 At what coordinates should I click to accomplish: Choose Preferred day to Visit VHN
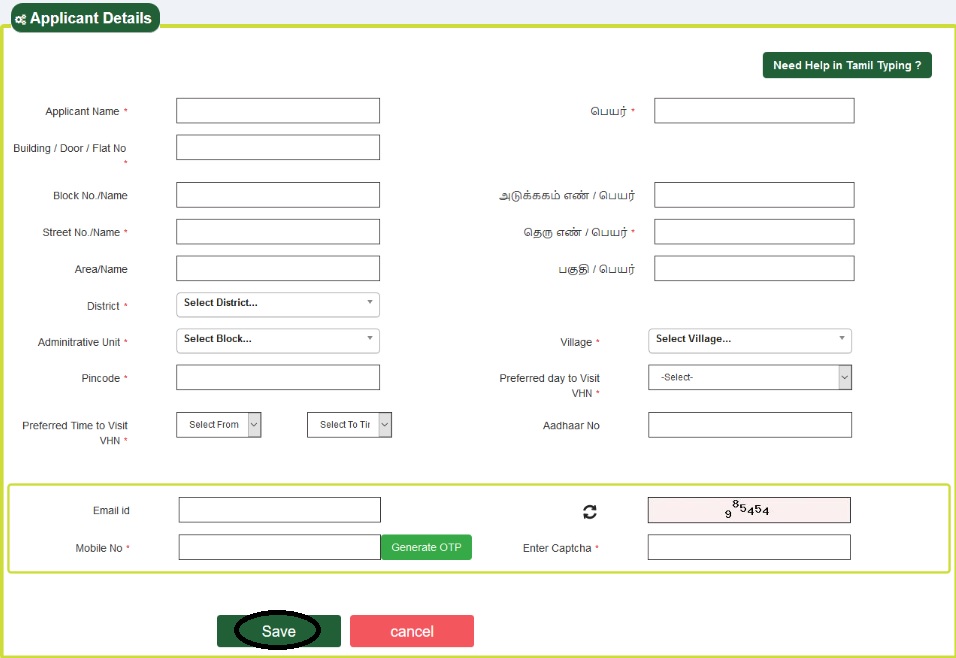tap(750, 377)
